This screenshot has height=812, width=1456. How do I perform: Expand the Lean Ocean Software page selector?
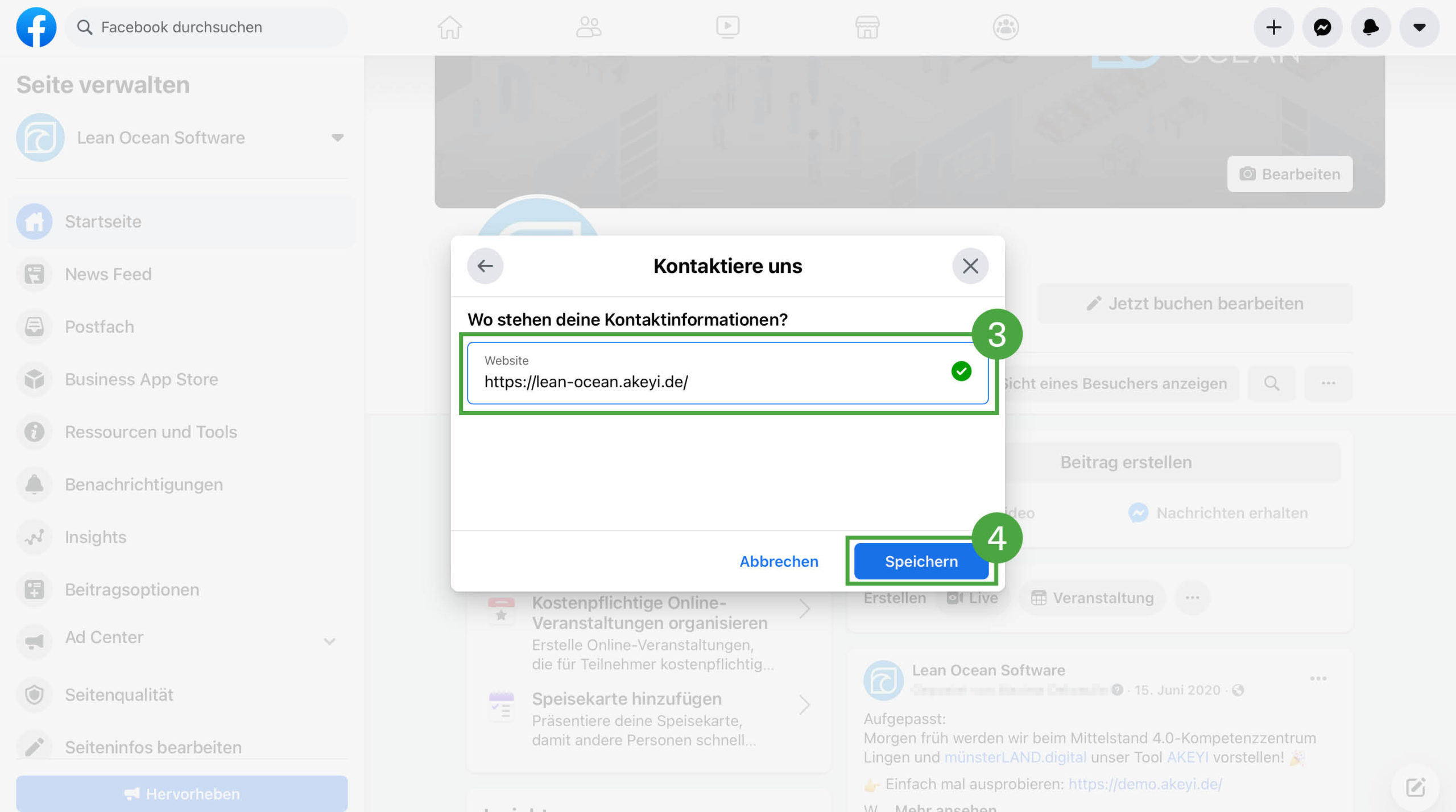pos(337,138)
